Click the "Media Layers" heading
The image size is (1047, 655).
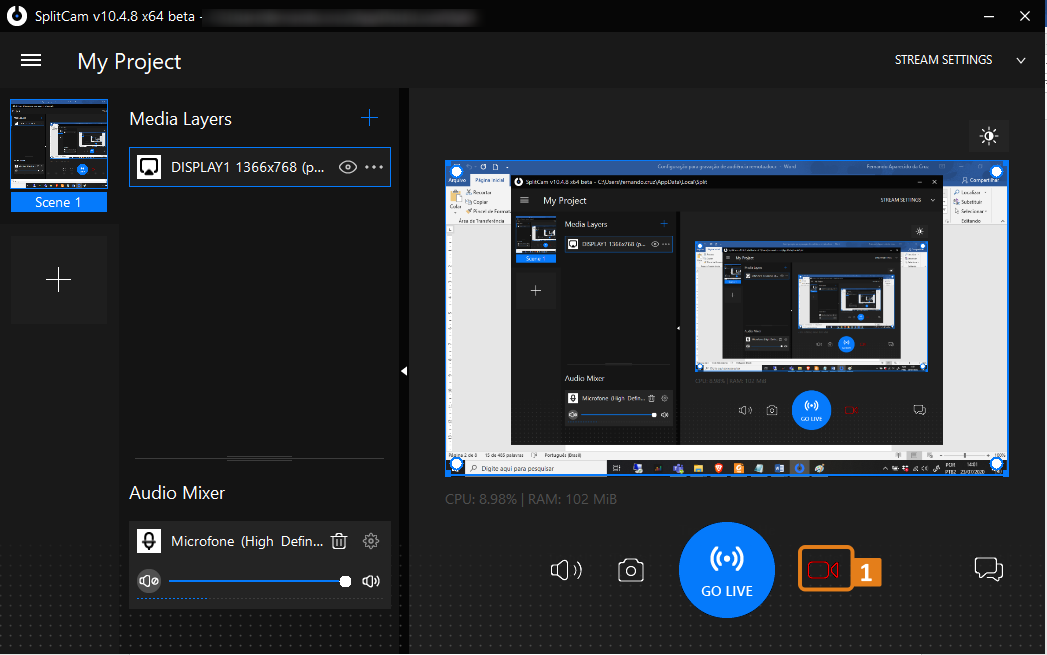[x=180, y=119]
